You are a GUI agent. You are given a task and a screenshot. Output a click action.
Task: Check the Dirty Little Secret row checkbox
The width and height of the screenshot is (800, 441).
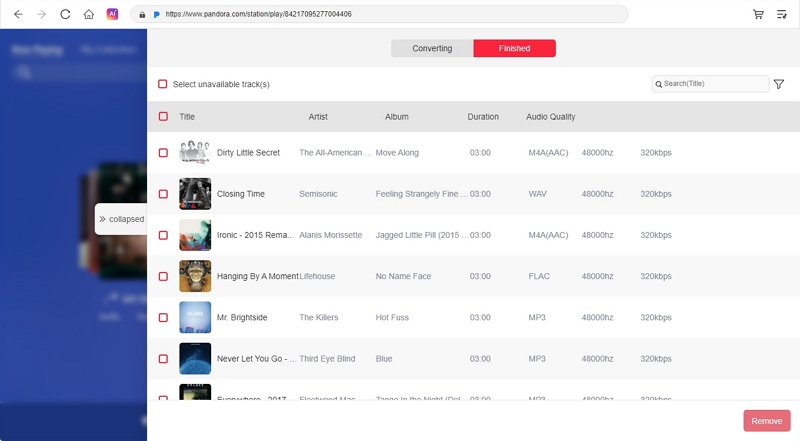(x=163, y=153)
